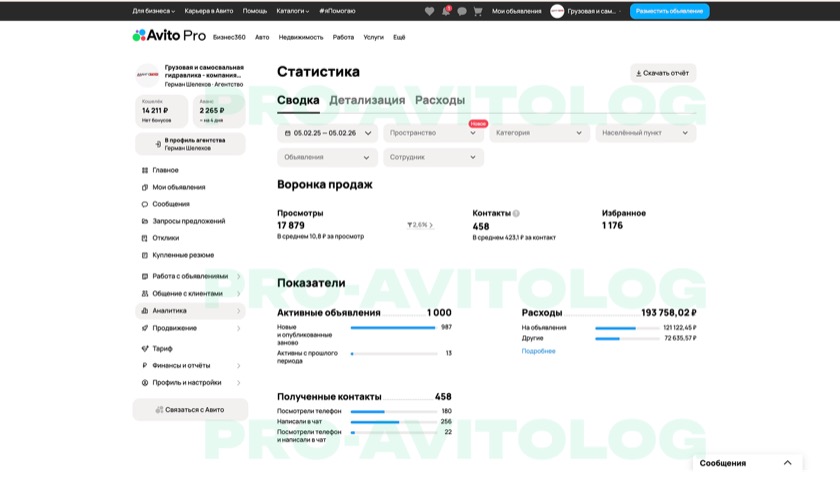Switch to the Сводка tab
Image resolution: width=840 pixels, height=479 pixels.
tap(298, 101)
